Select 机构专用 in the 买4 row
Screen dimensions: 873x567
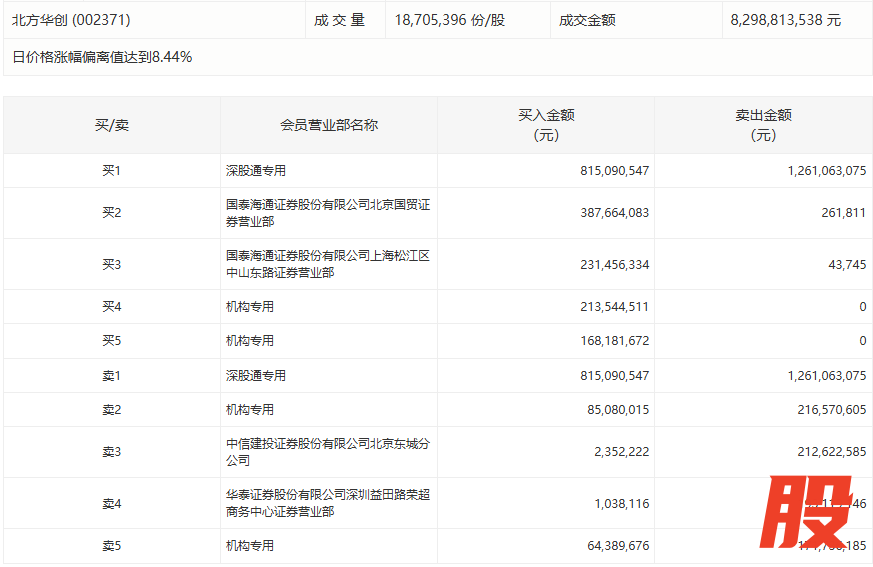[250, 307]
